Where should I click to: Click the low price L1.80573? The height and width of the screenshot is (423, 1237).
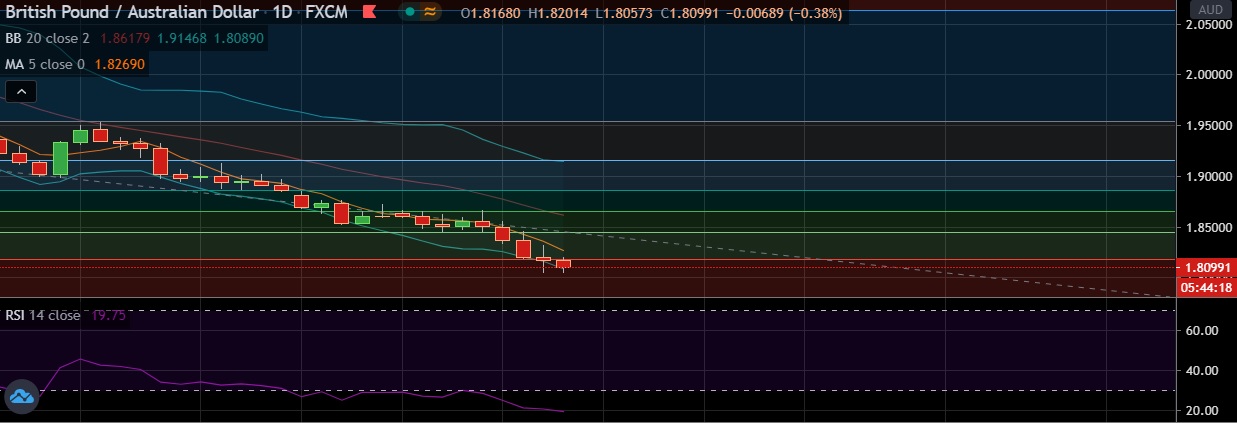pyautogui.click(x=622, y=14)
